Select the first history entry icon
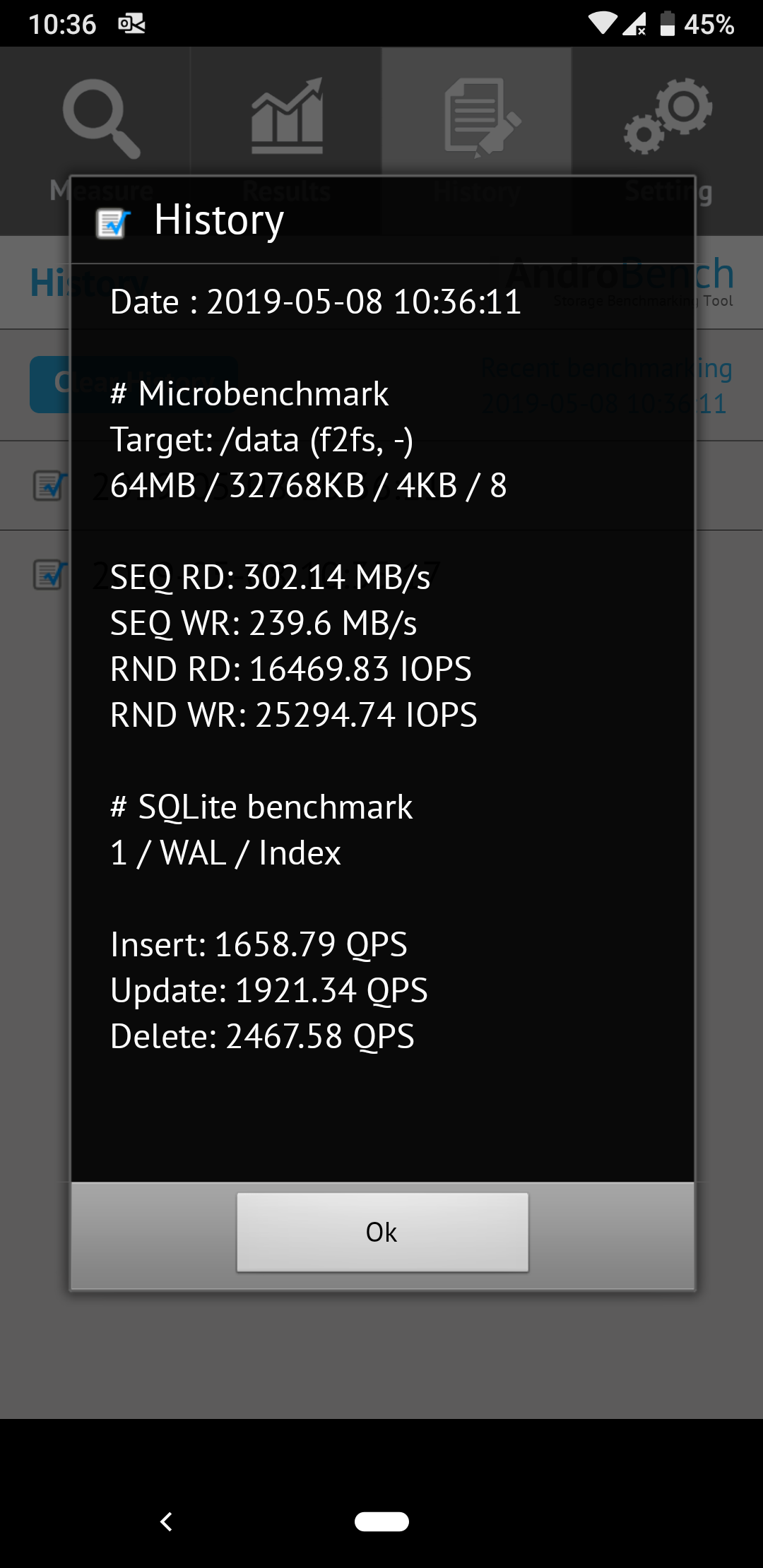This screenshot has width=763, height=1568. click(49, 486)
